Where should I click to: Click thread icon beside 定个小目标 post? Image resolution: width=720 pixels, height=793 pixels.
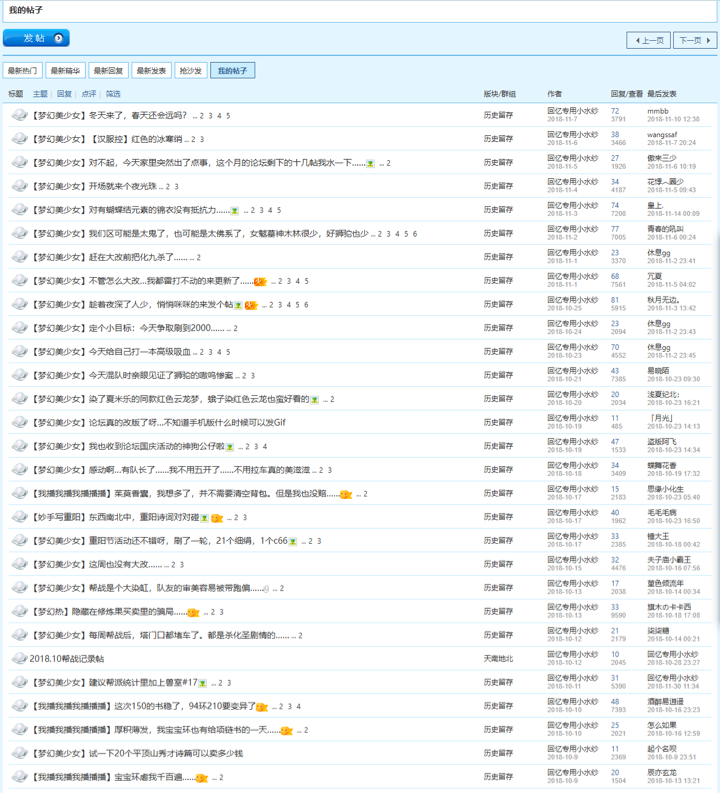[x=19, y=328]
